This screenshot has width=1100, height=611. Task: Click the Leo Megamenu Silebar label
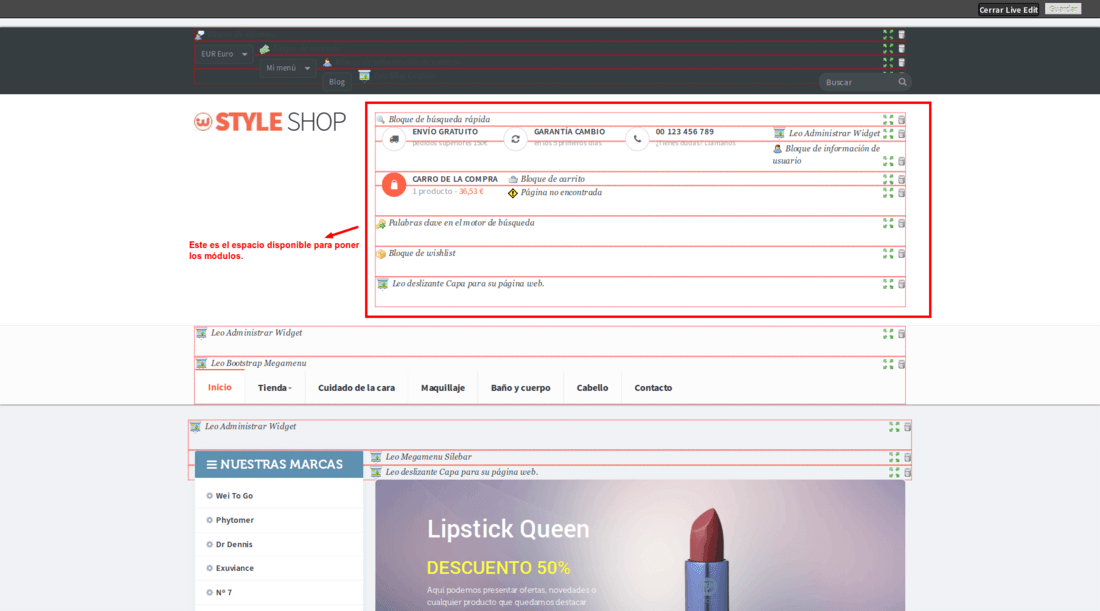pos(428,457)
